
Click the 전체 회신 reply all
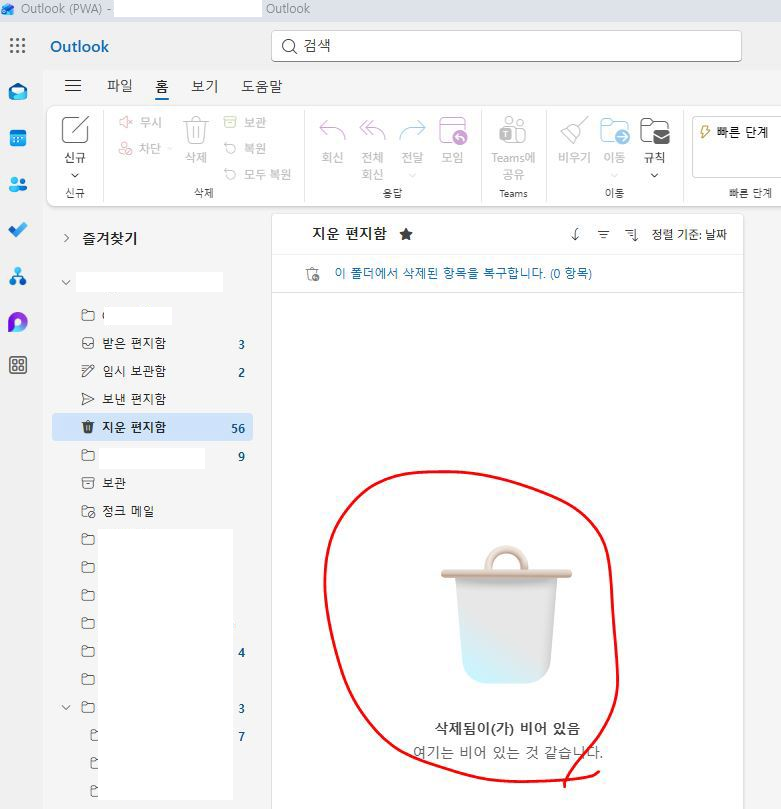click(x=372, y=149)
